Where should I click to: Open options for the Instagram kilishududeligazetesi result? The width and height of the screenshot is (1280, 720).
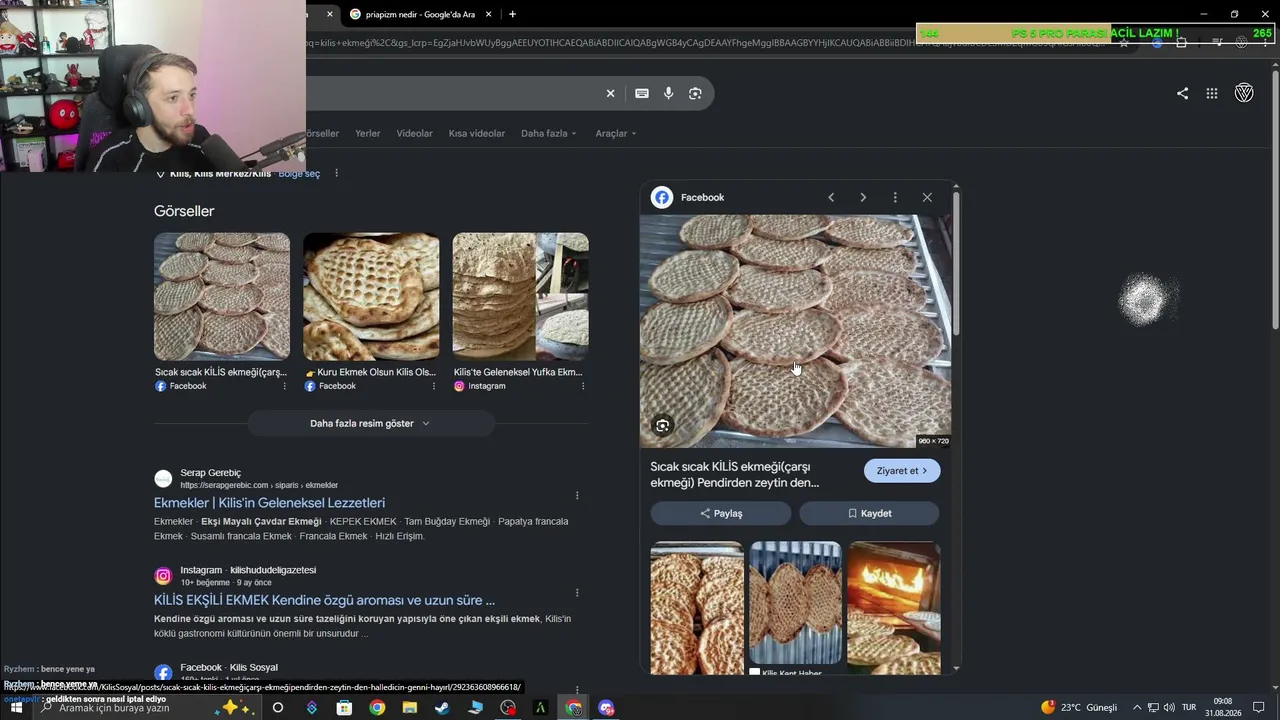click(x=577, y=592)
